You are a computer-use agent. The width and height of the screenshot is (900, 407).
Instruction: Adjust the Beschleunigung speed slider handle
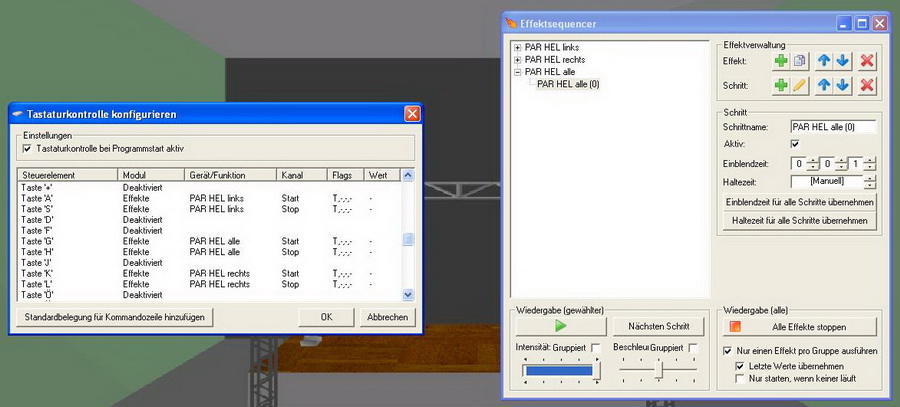[659, 370]
